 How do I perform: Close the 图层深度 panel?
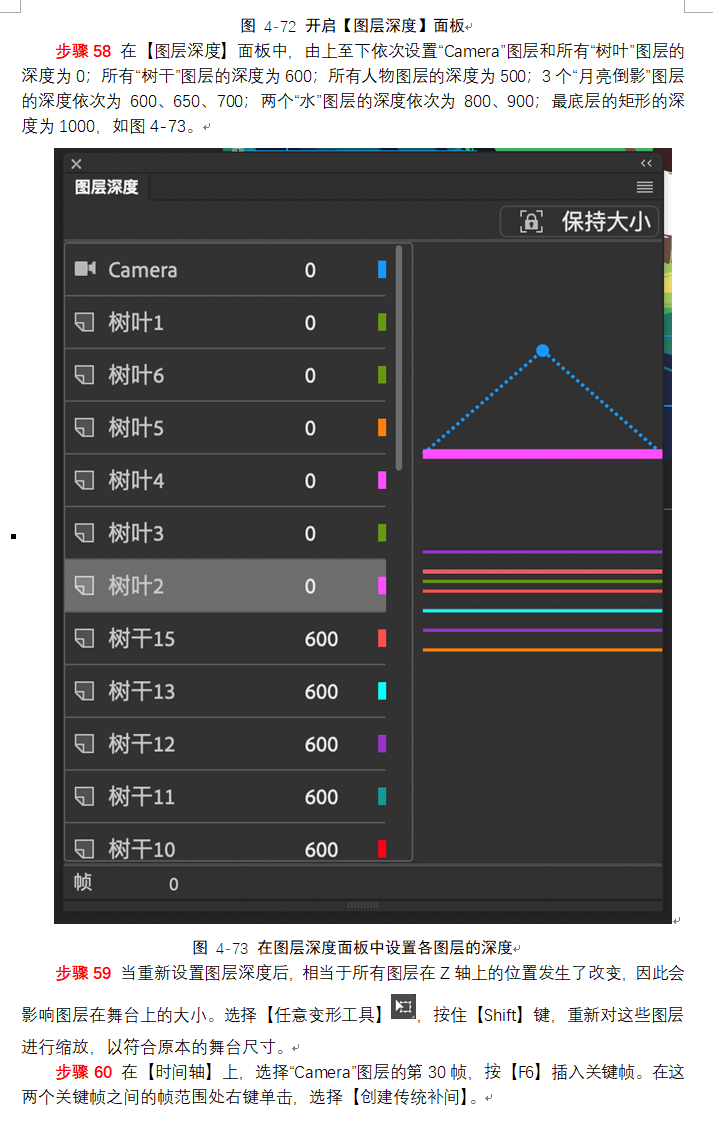(77, 164)
